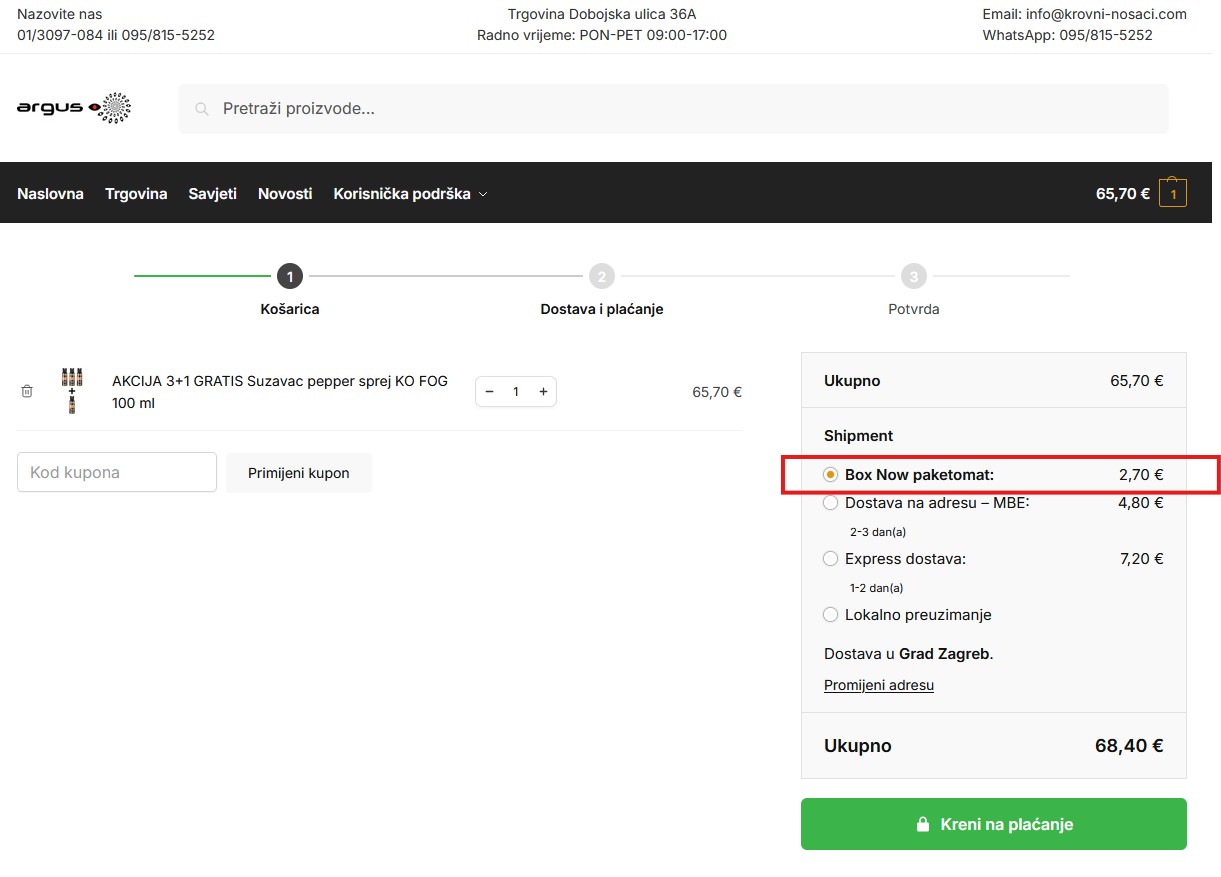Click the Kod kupona input field
The width and height of the screenshot is (1221, 877).
[x=116, y=472]
